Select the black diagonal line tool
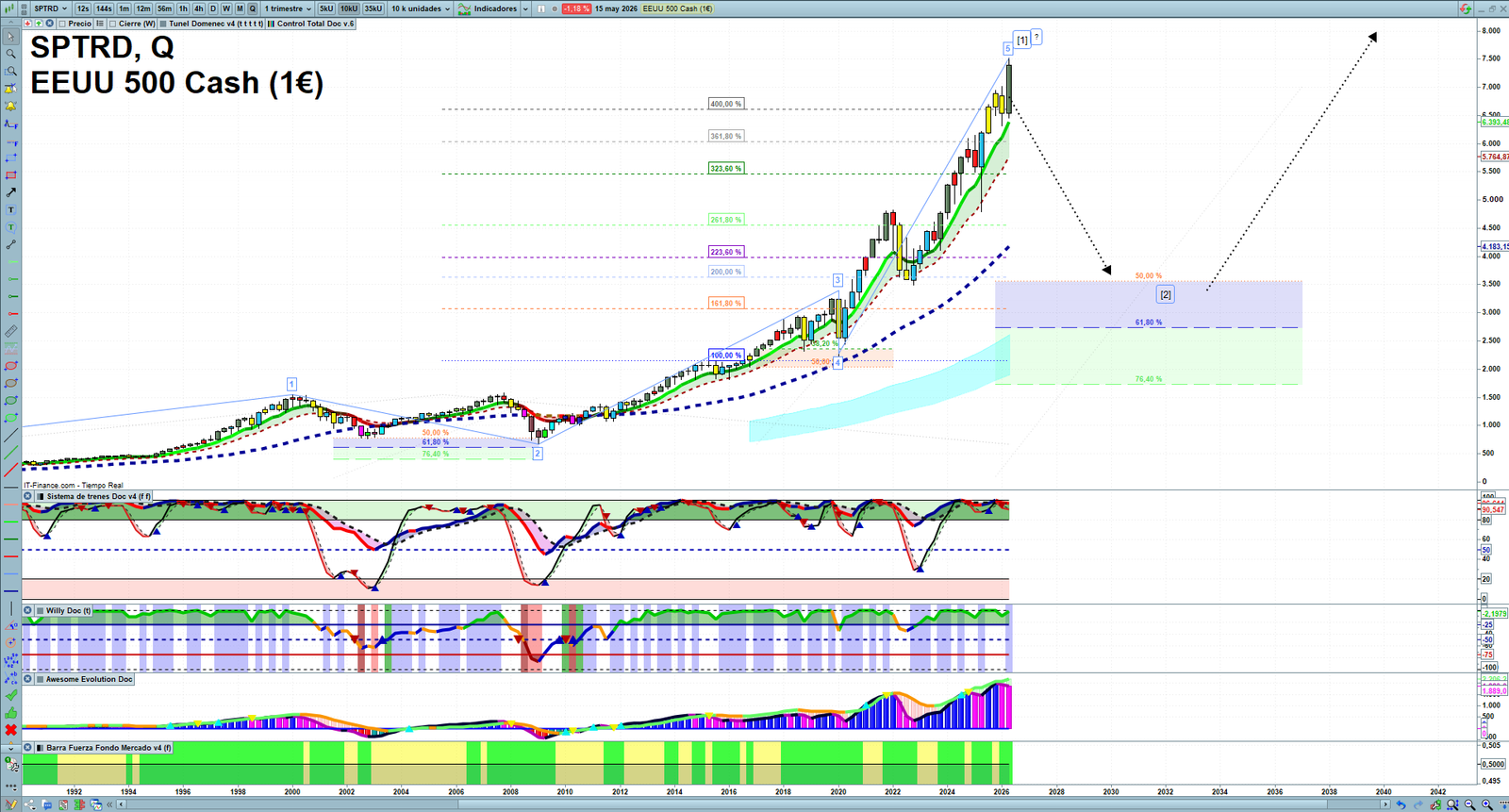 point(10,435)
